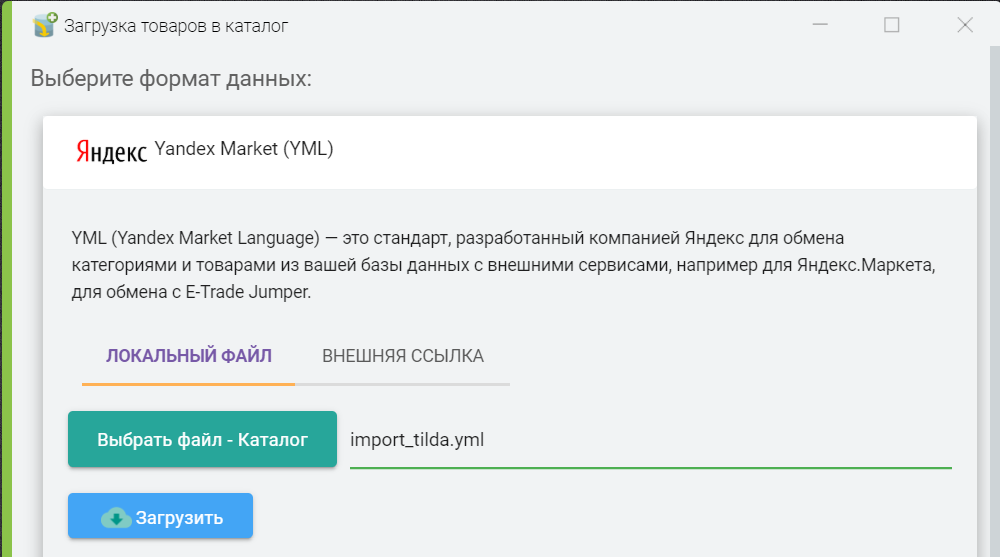Click the catalog import app icon in title bar
The height and width of the screenshot is (557, 1000).
[44, 26]
